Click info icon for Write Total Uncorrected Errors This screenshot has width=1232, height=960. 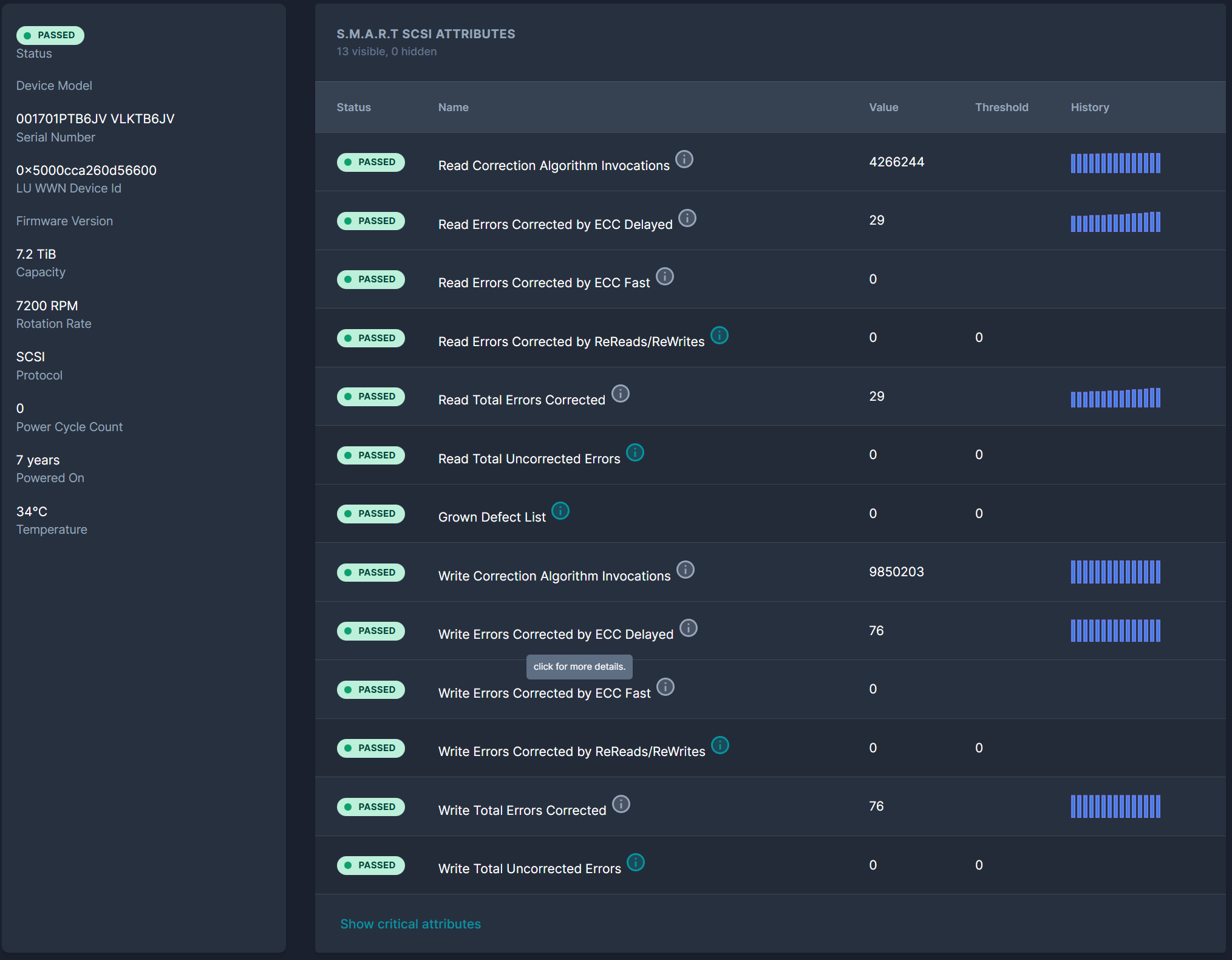tap(635, 862)
